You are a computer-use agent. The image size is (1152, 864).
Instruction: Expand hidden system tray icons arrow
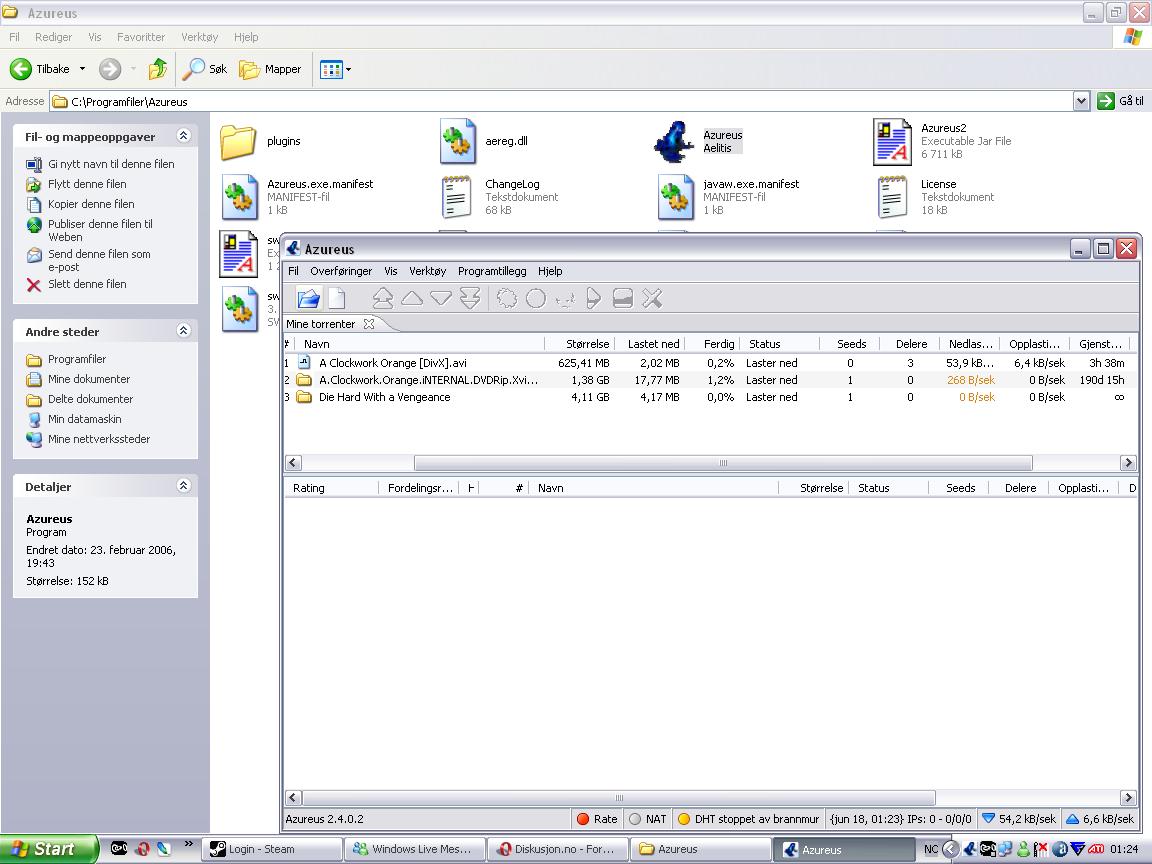950,849
